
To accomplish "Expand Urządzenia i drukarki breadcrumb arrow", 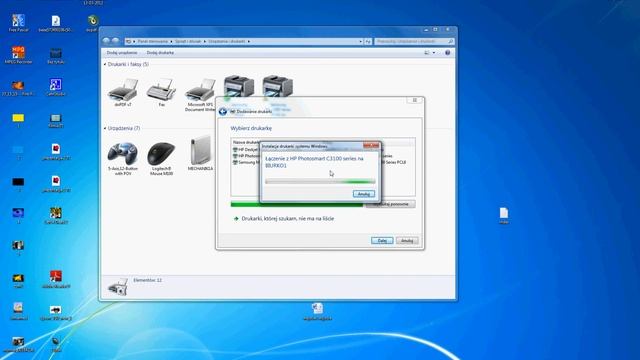I will click(x=249, y=41).
